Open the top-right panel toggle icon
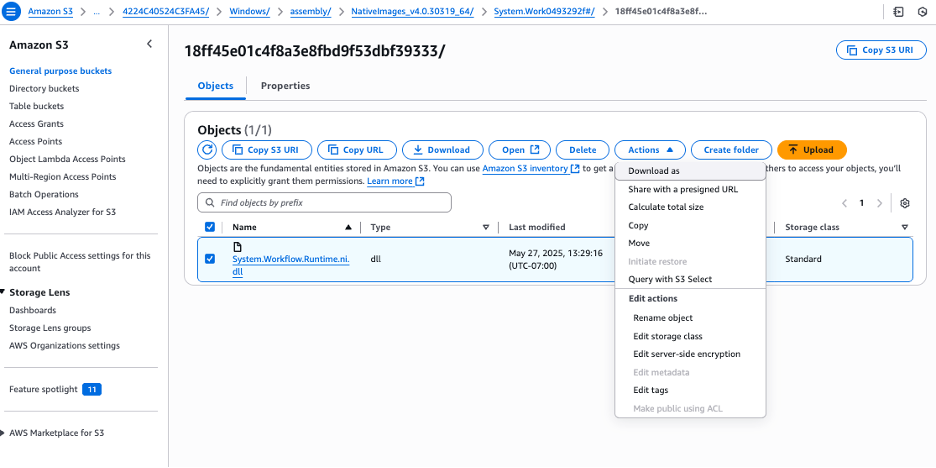The image size is (936, 468). 898,11
